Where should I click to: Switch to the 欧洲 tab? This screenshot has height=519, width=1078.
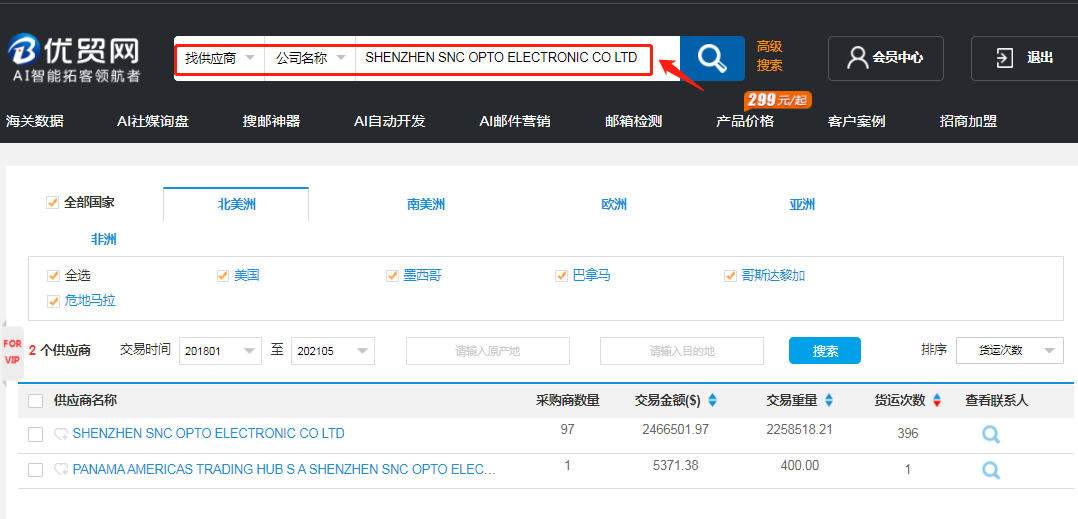(x=614, y=204)
